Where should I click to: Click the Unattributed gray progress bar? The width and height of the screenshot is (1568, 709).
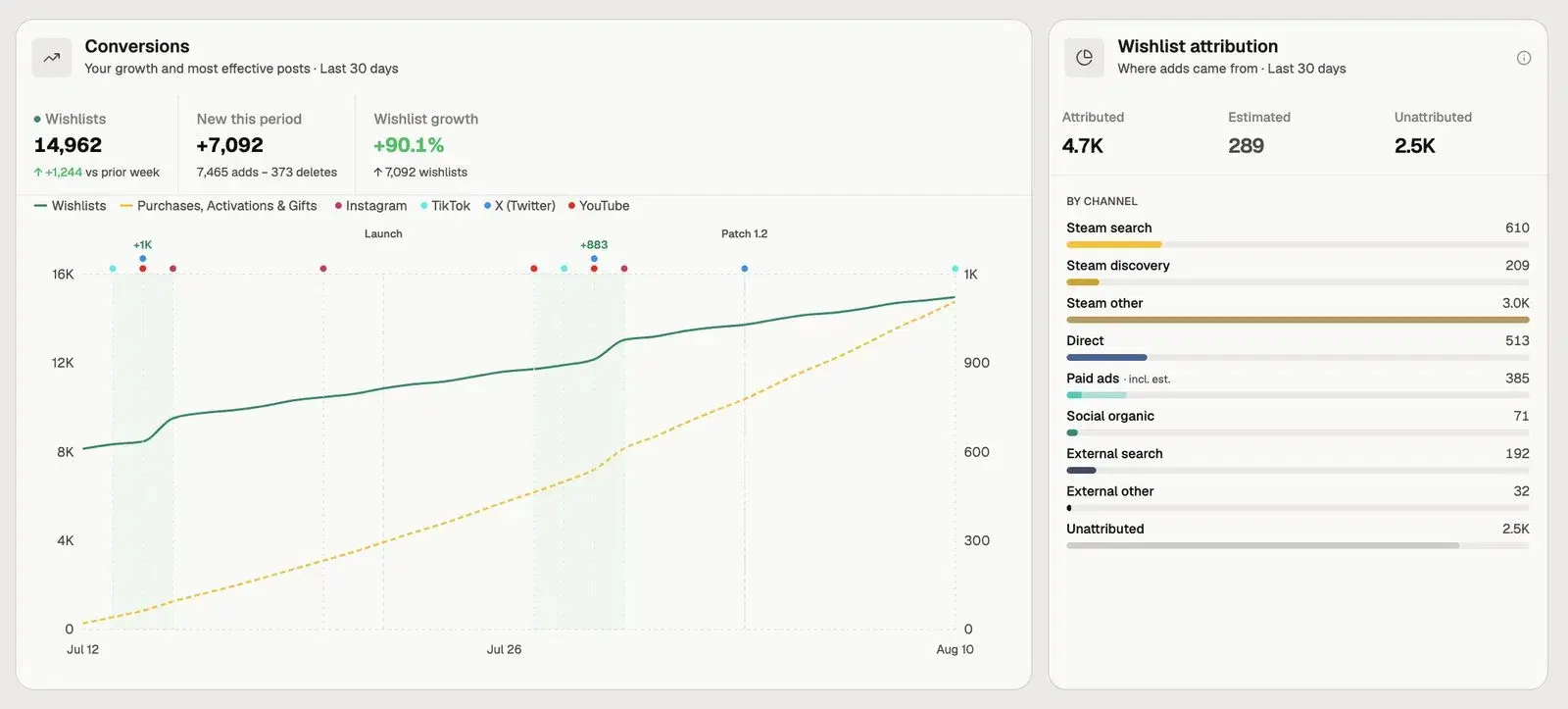(x=1262, y=545)
